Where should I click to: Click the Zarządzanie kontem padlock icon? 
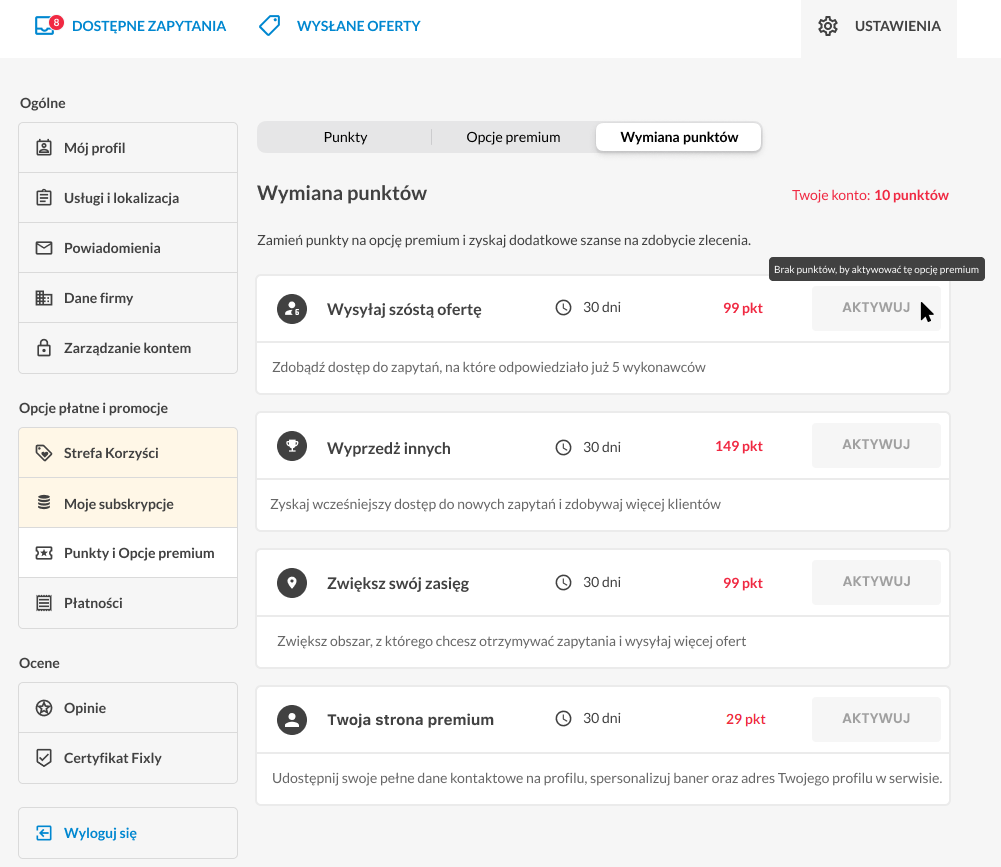point(43,348)
